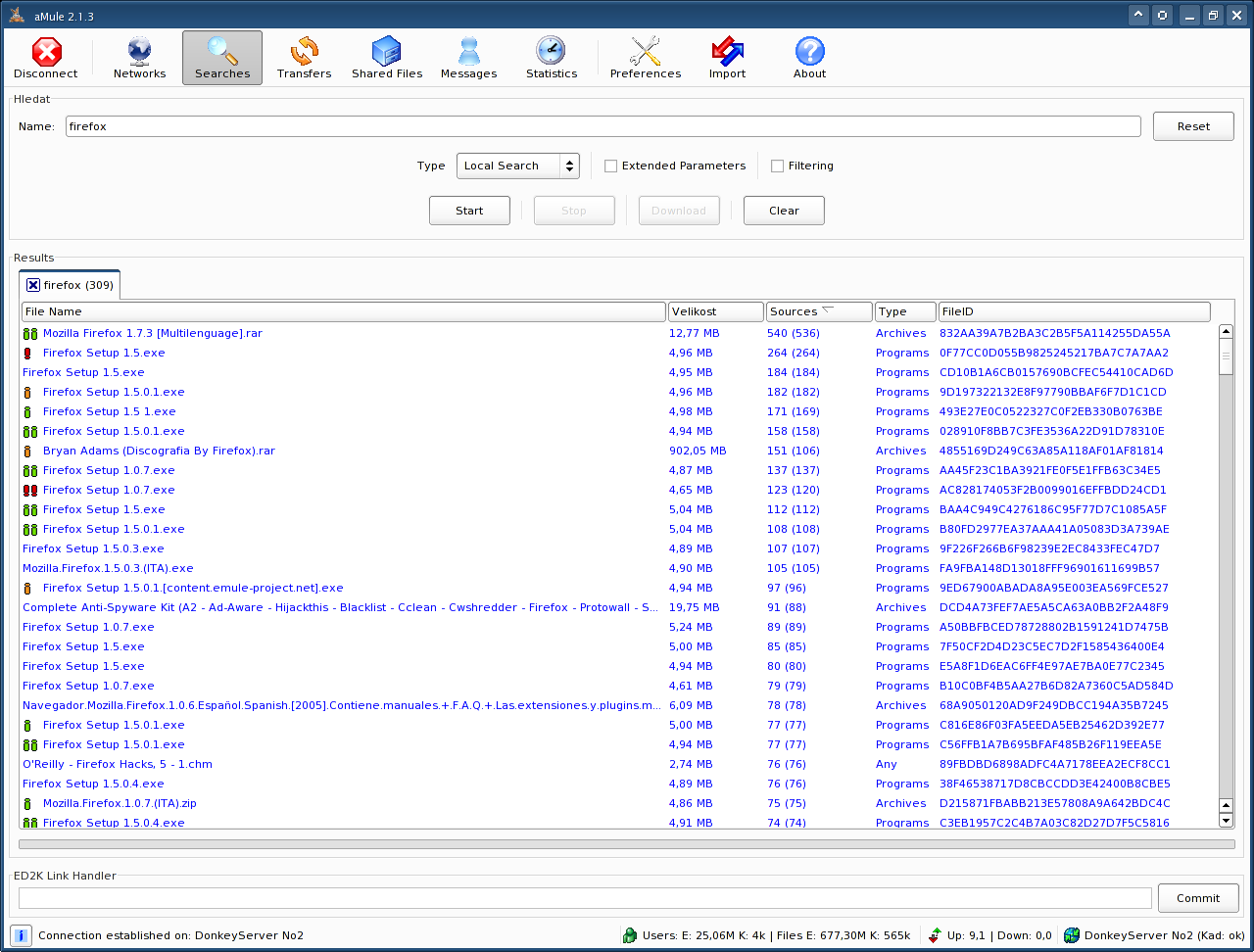Click the horizontal scrollbar below the results

pyautogui.click(x=627, y=843)
